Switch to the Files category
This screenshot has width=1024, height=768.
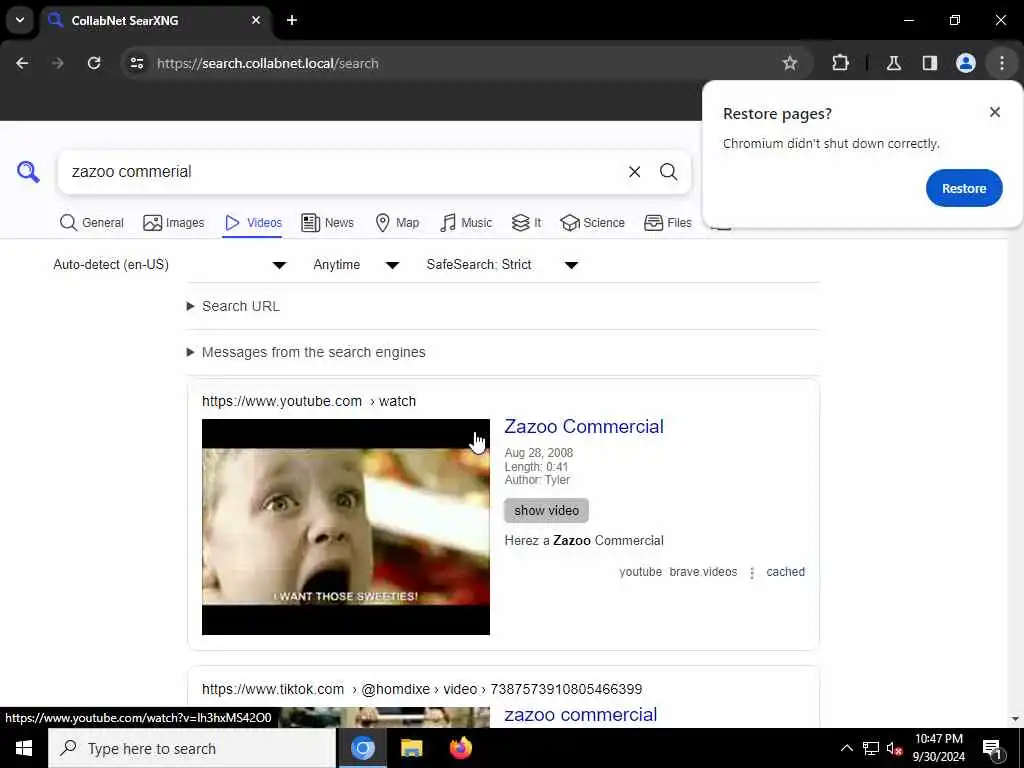point(667,223)
